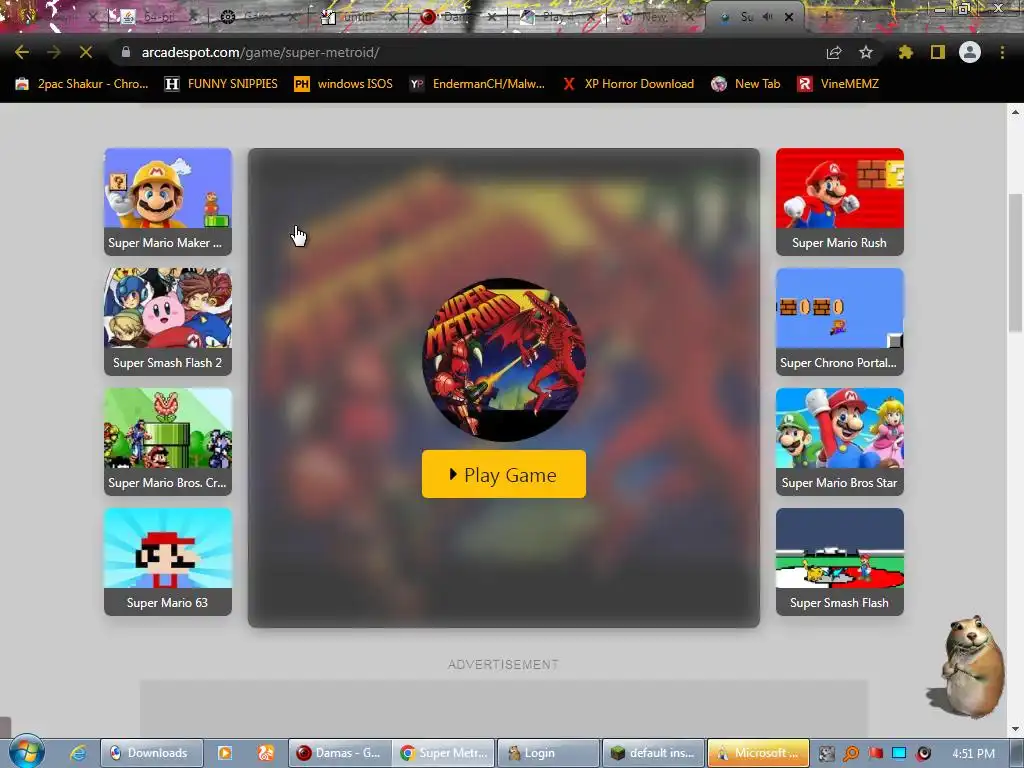Viewport: 1024px width, 768px height.
Task: Open the Extensions puzzle piece icon
Action: 905,52
